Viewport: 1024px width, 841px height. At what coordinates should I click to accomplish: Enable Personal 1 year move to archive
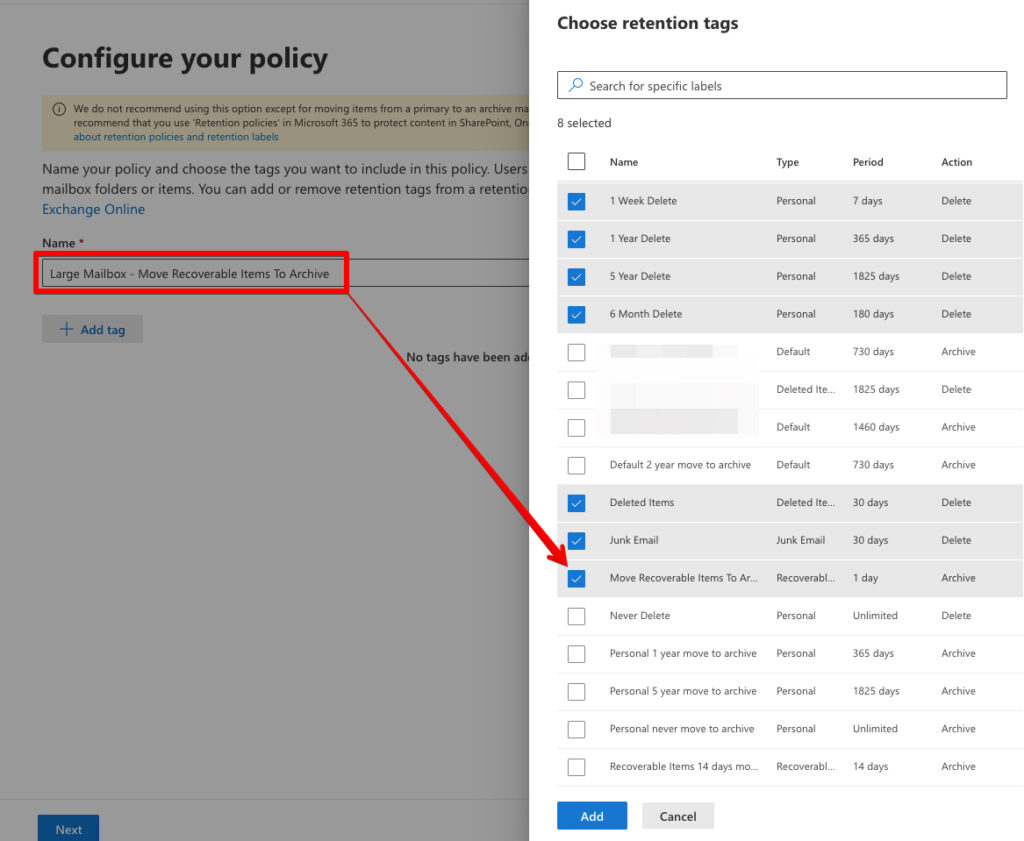pos(576,654)
